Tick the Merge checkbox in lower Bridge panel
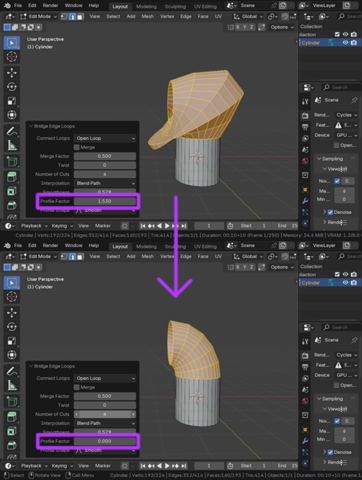The height and width of the screenshot is (480, 362). [x=77, y=387]
